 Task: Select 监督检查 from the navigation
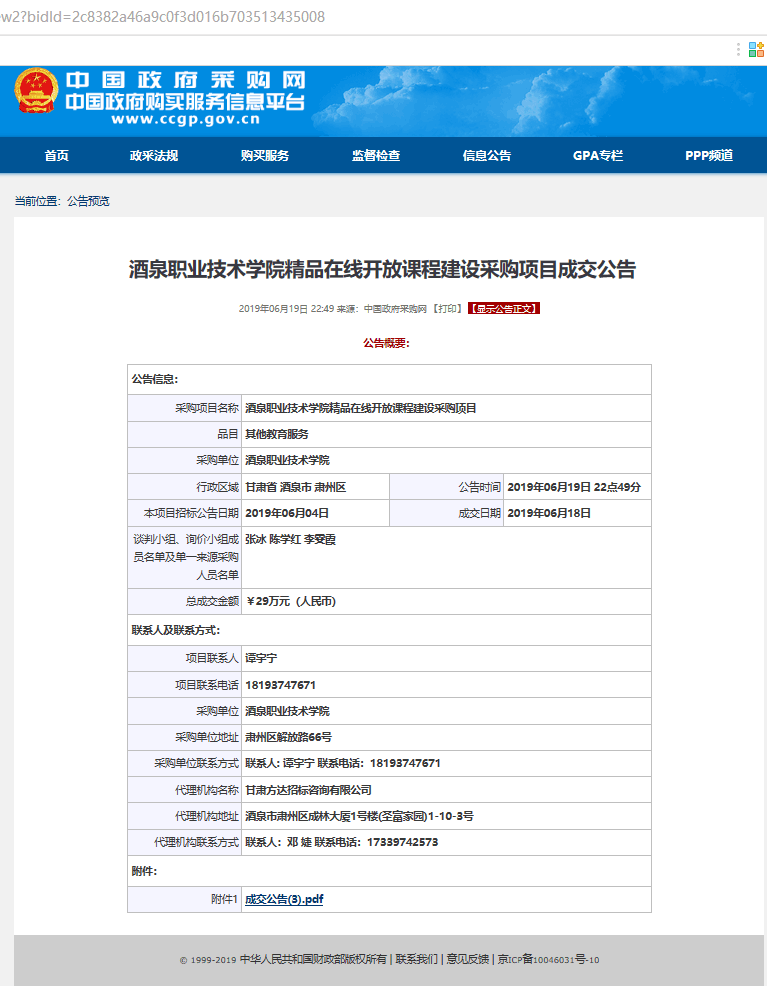pos(376,156)
